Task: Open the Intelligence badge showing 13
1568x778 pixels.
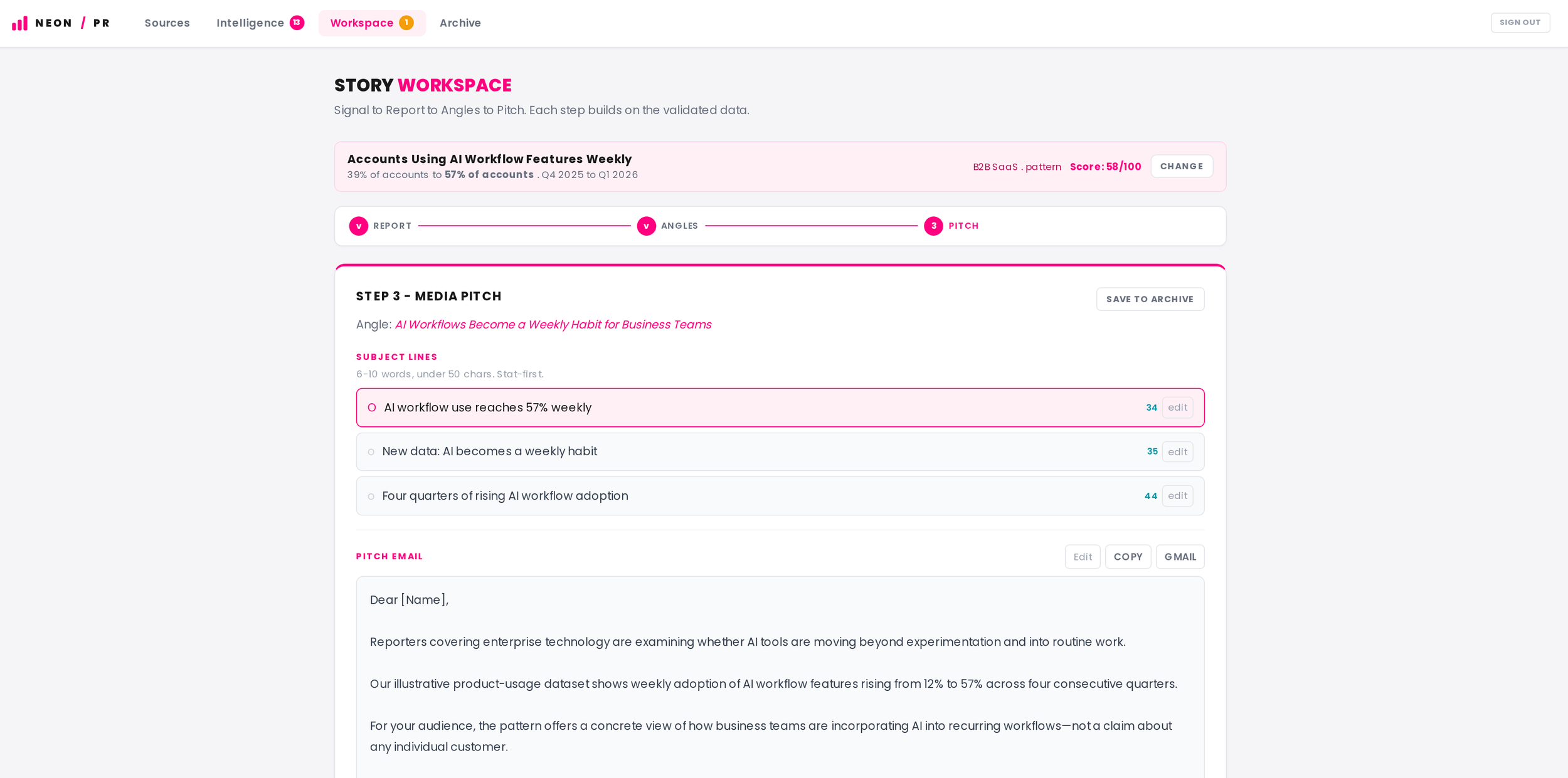Action: pyautogui.click(x=297, y=23)
